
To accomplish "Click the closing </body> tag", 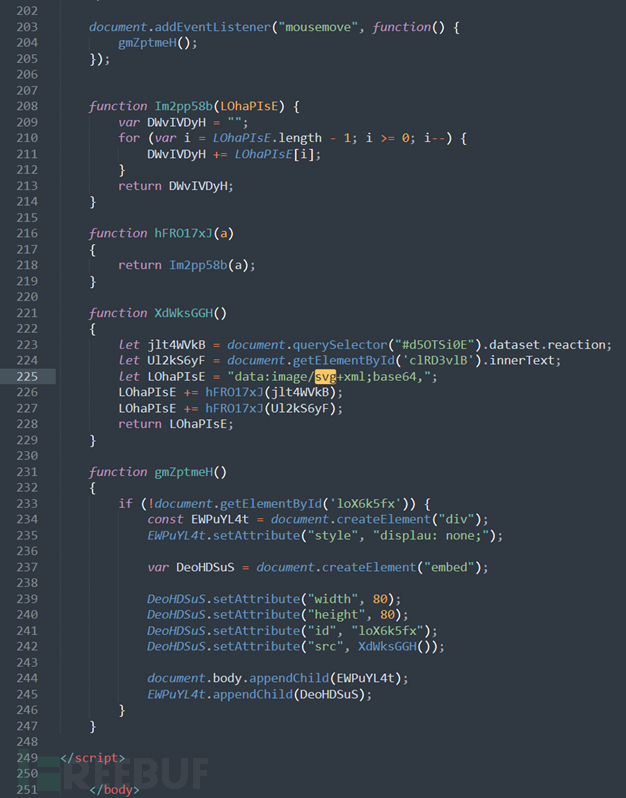I will [x=115, y=790].
